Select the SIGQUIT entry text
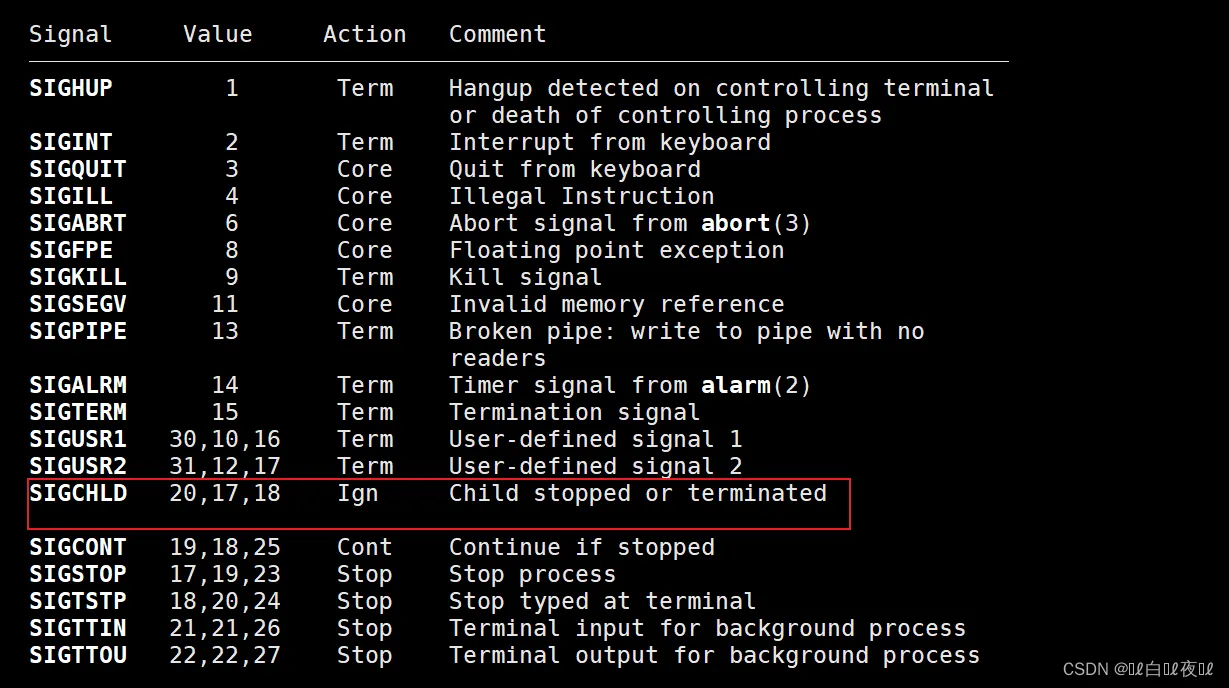1229x688 pixels. tap(78, 169)
